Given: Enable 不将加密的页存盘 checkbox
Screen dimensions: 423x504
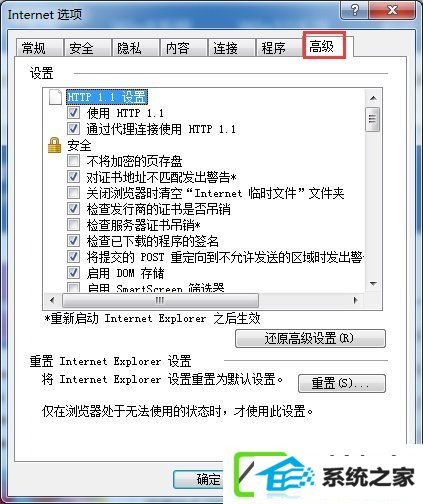Looking at the screenshot, I should point(73,161).
